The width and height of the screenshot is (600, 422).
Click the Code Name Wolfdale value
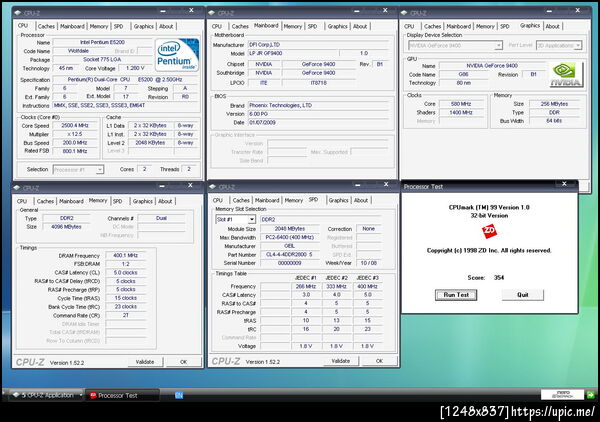(x=78, y=51)
